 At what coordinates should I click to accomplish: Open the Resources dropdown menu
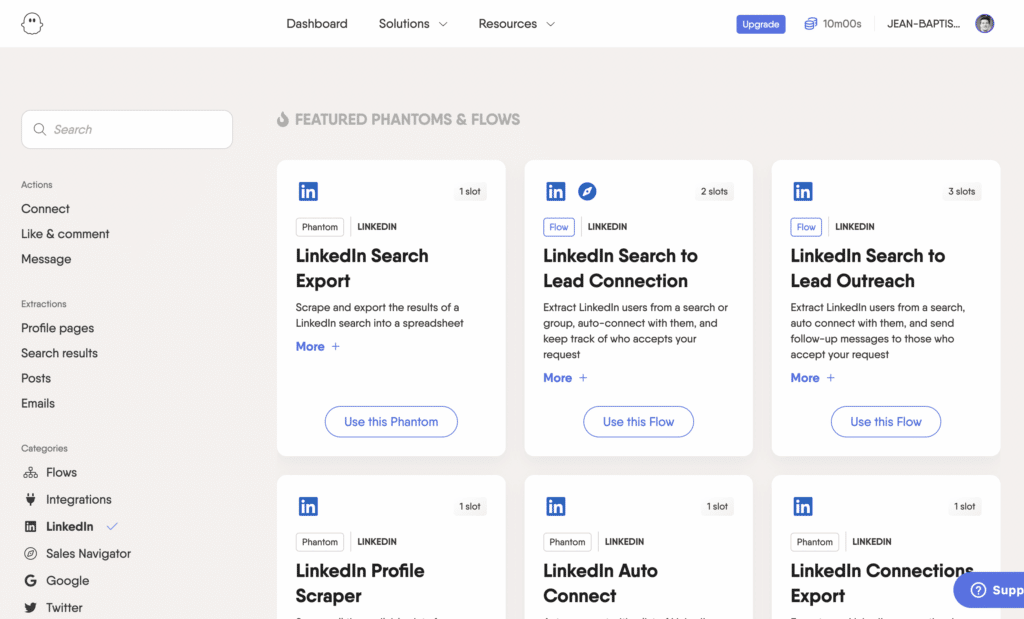click(517, 24)
